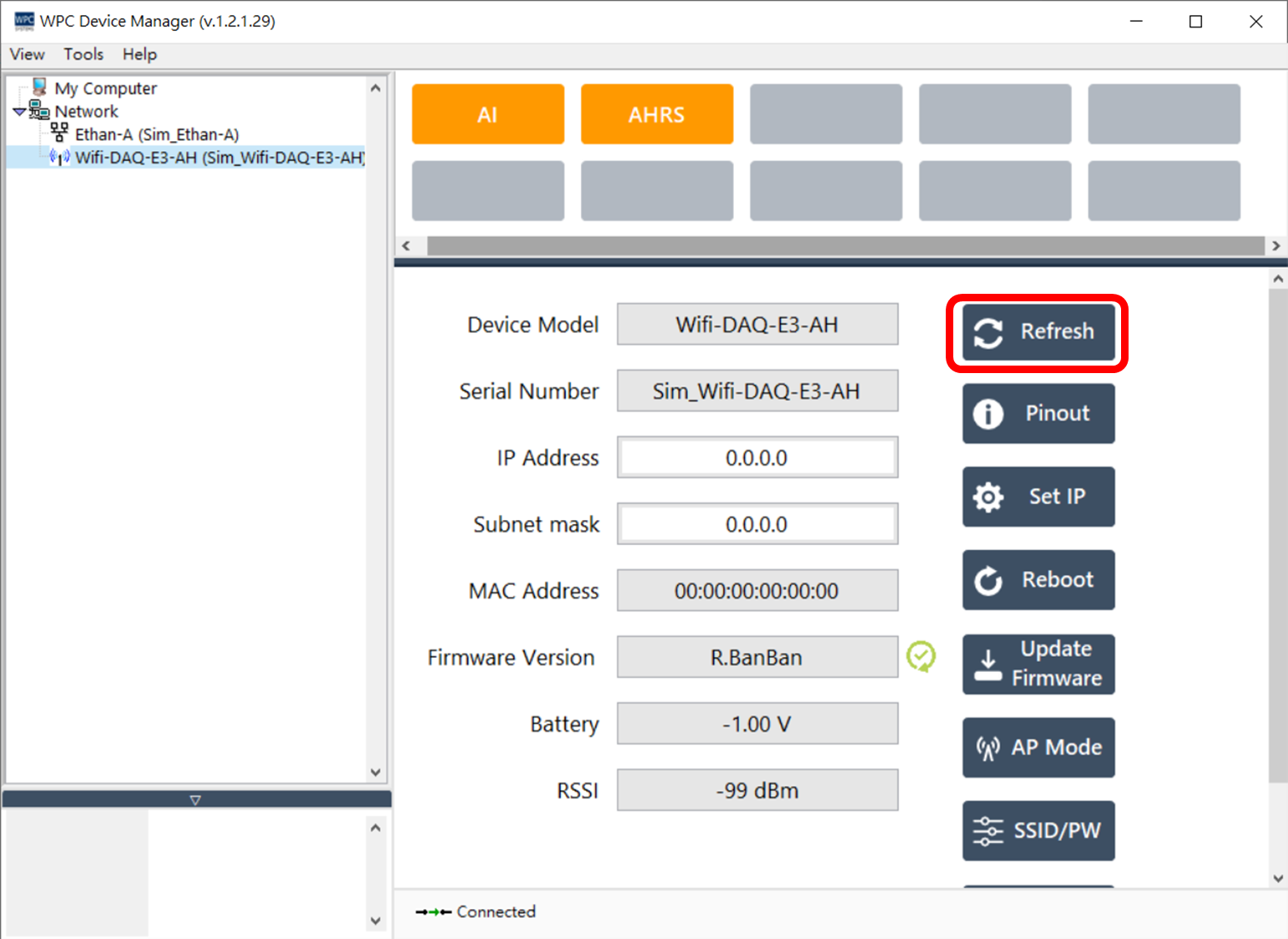Switch device to AP Mode
Screen dimensions: 1288x939
[1038, 747]
